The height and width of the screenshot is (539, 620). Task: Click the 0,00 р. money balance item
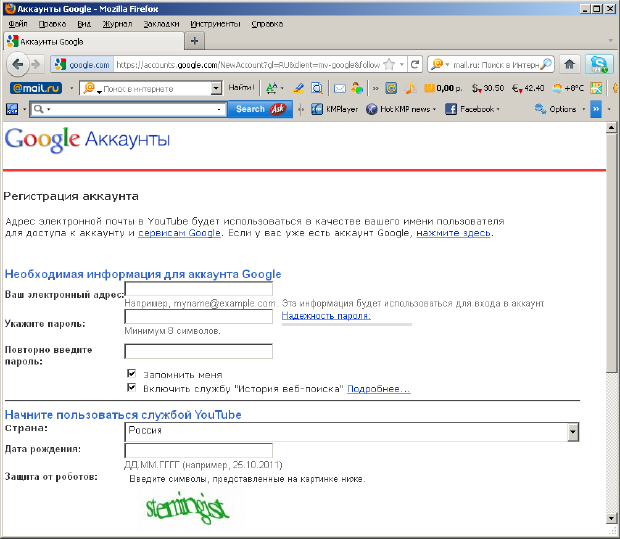tap(443, 88)
